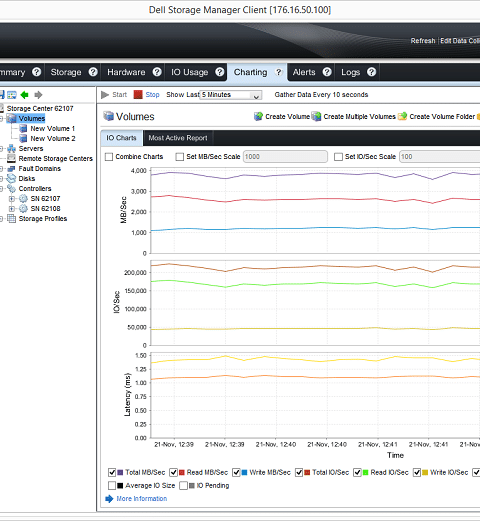Expand the SN 62107 controller node
480x521 pixels.
(x=12, y=199)
